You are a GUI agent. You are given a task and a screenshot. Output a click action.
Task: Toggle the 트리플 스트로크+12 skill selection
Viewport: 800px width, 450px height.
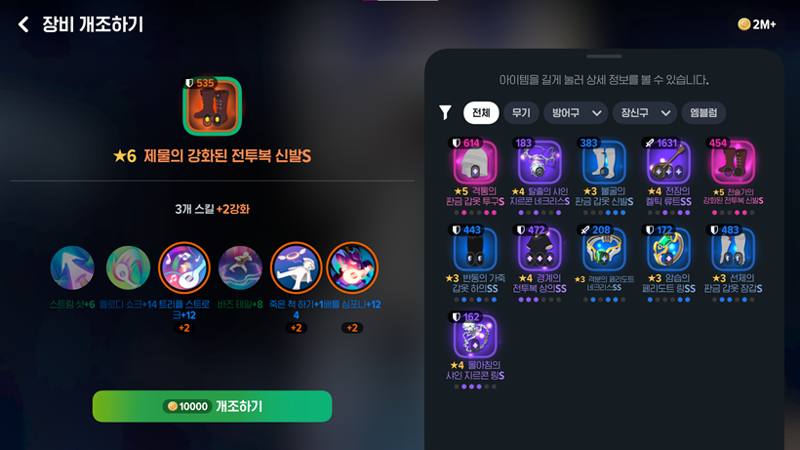coord(184,267)
